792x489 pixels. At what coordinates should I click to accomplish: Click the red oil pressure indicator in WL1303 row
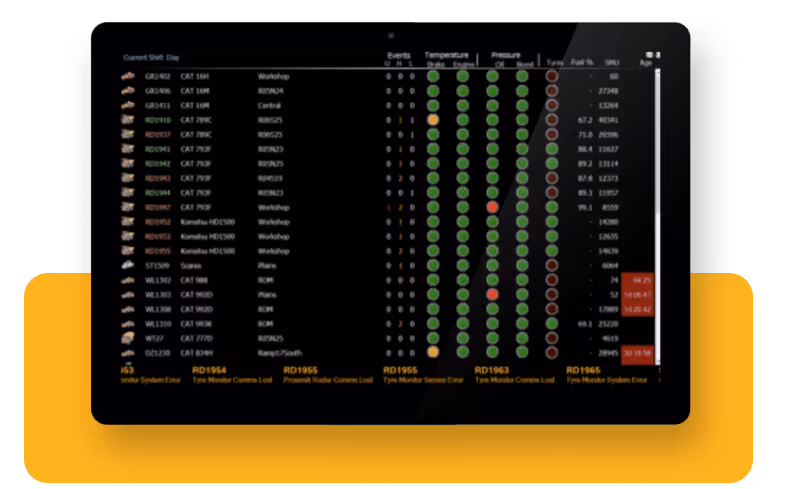click(x=492, y=295)
